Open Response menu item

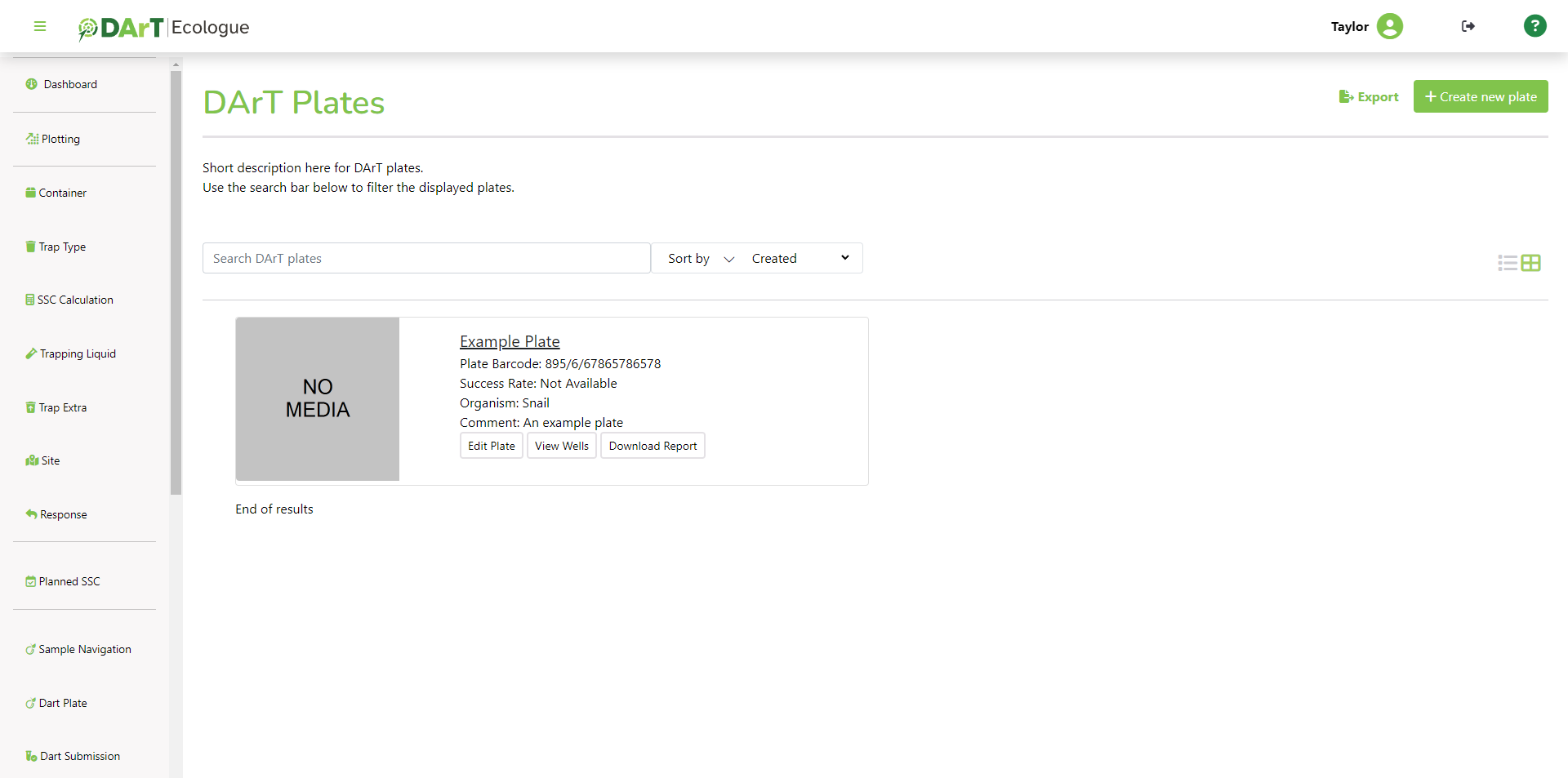click(x=64, y=514)
